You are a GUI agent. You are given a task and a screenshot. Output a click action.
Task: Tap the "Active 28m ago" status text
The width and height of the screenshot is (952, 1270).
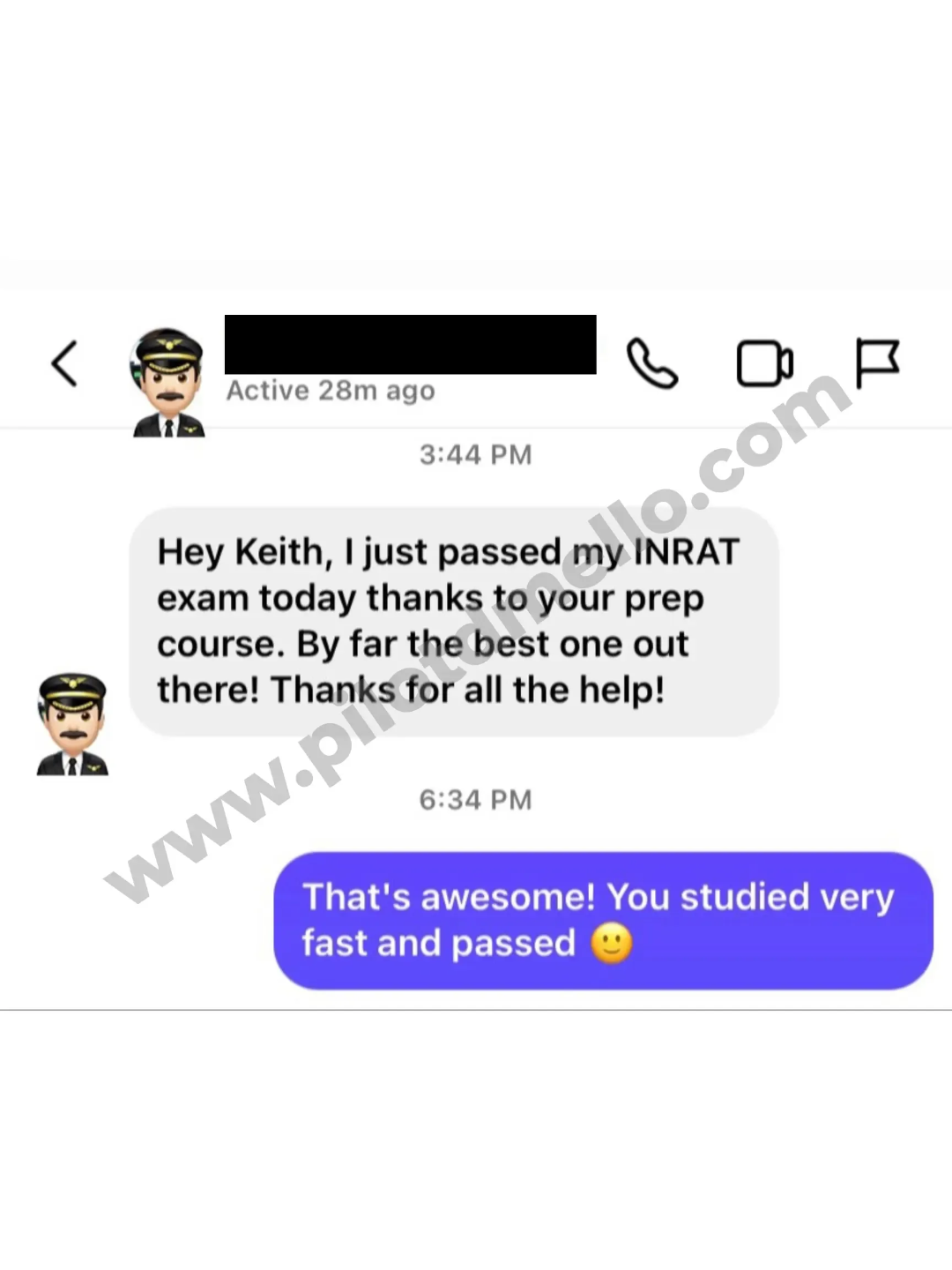pos(331,391)
